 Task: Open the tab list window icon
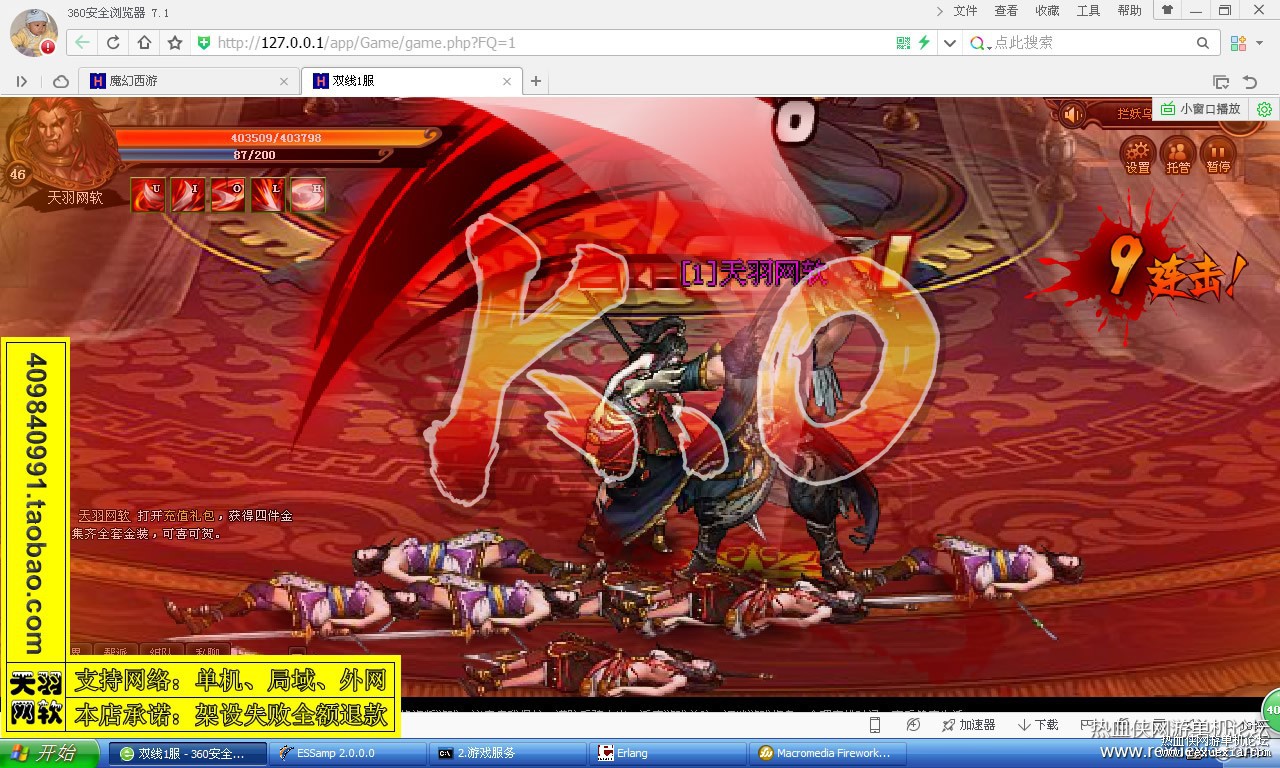(x=1221, y=81)
